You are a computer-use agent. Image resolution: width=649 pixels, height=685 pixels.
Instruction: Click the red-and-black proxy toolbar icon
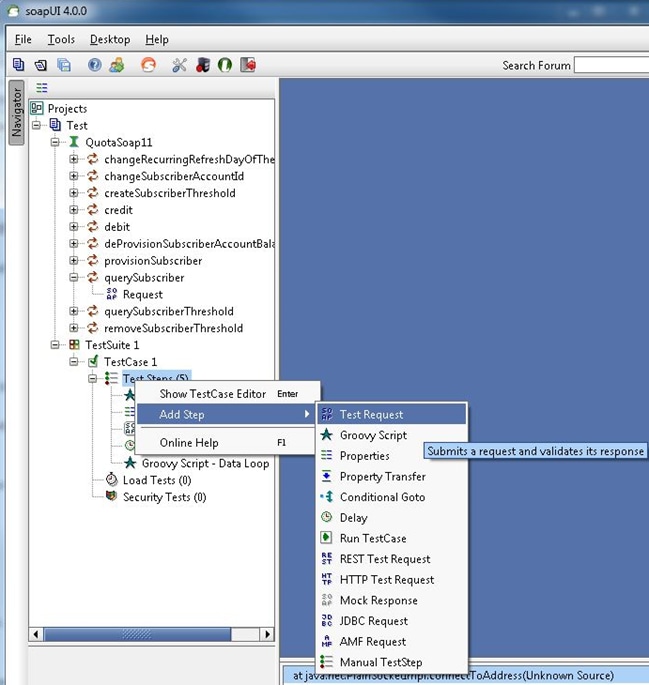(x=203, y=65)
